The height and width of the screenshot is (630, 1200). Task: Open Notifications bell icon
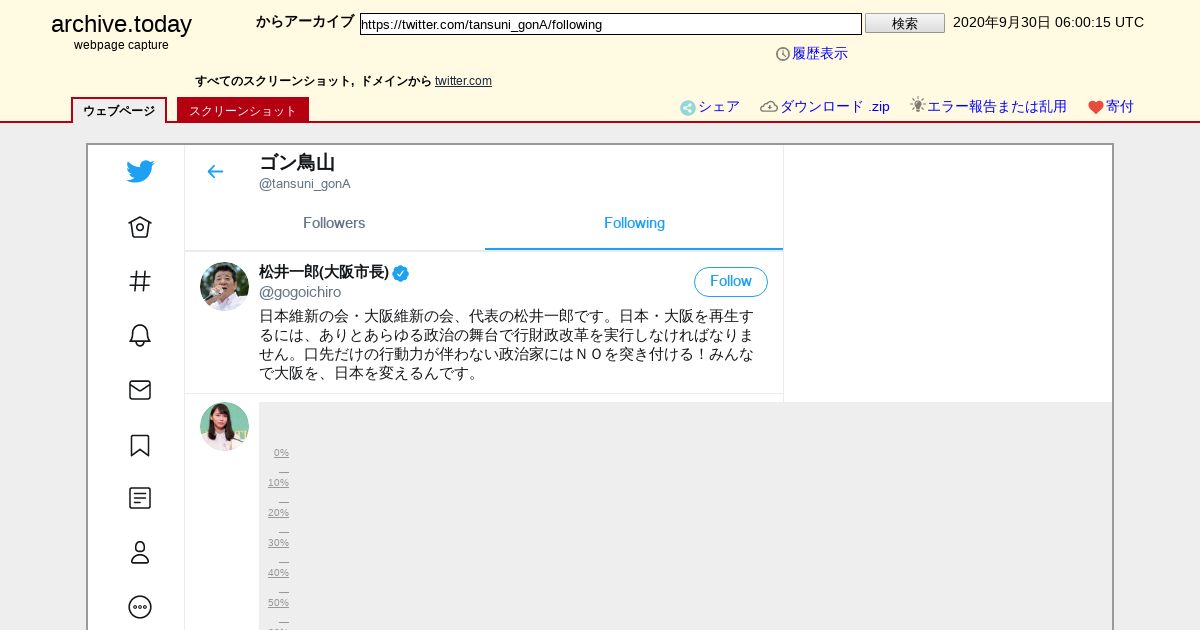[x=140, y=335]
